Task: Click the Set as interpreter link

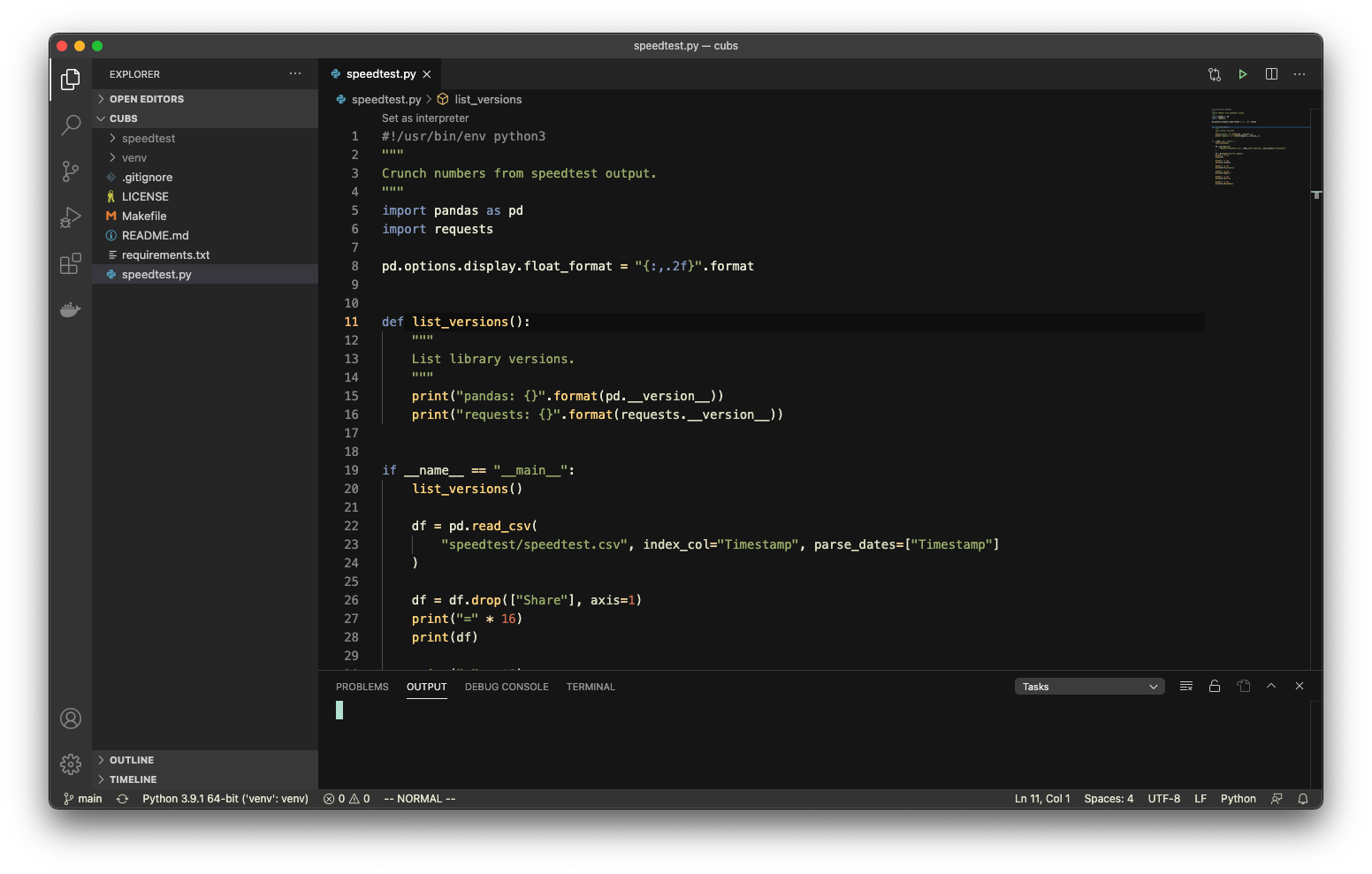Action: pos(425,118)
